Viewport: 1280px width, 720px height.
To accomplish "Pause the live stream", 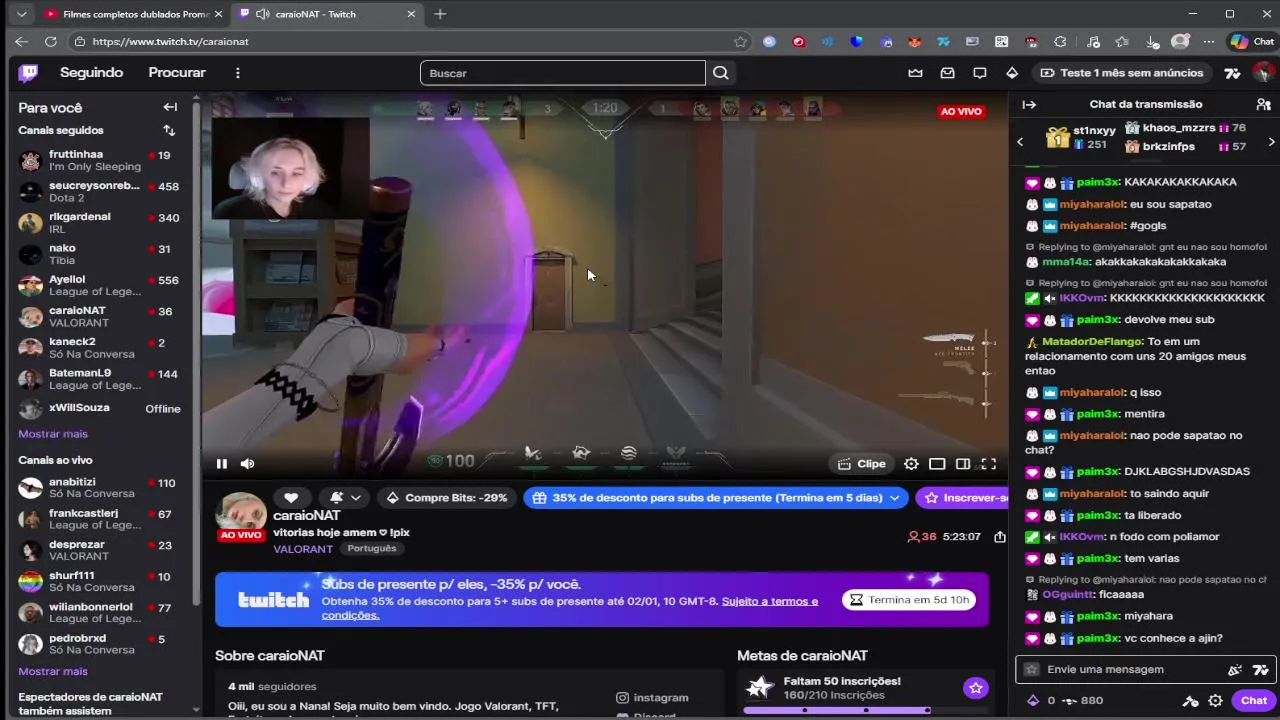I will click(222, 464).
